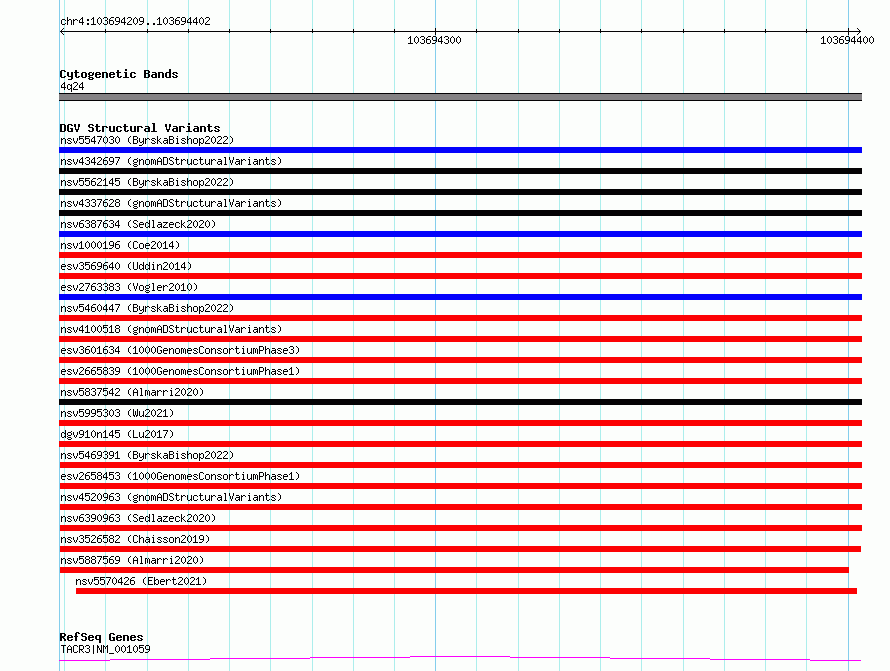Select the magenta TACR3 intron line
Screen dimensions: 890x671
tap(460, 658)
